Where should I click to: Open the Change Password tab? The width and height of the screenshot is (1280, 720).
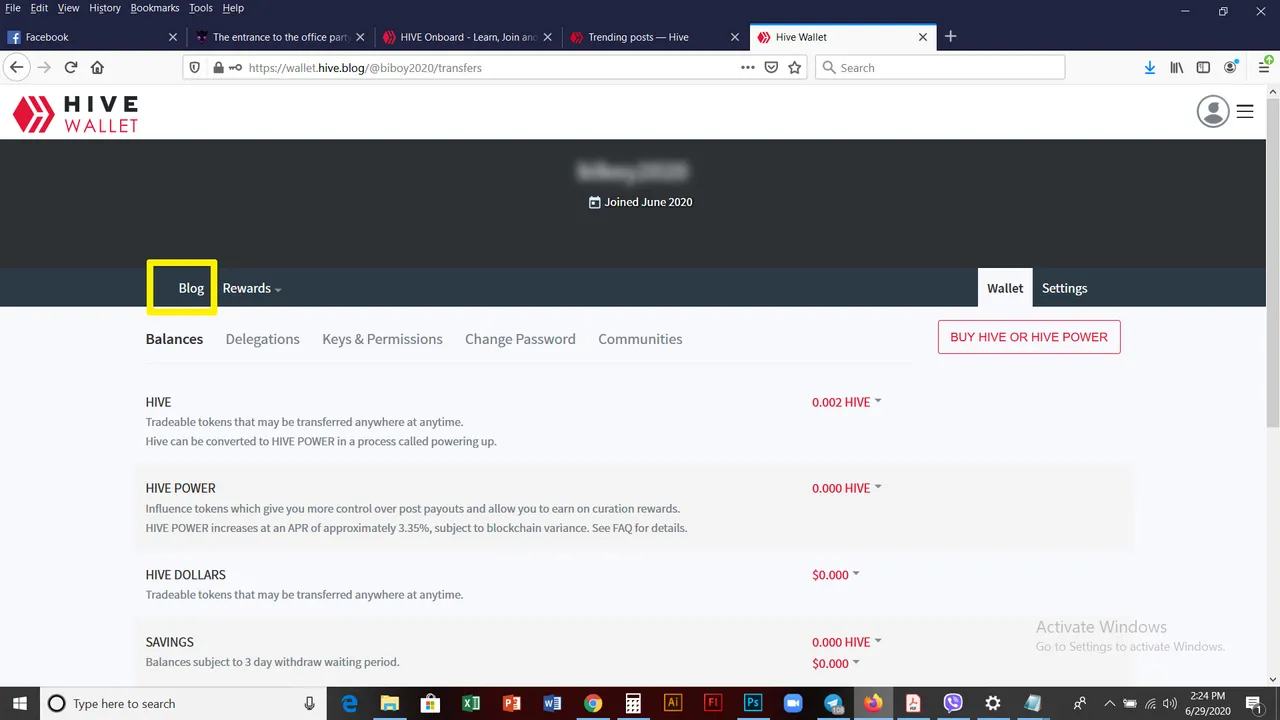[520, 339]
